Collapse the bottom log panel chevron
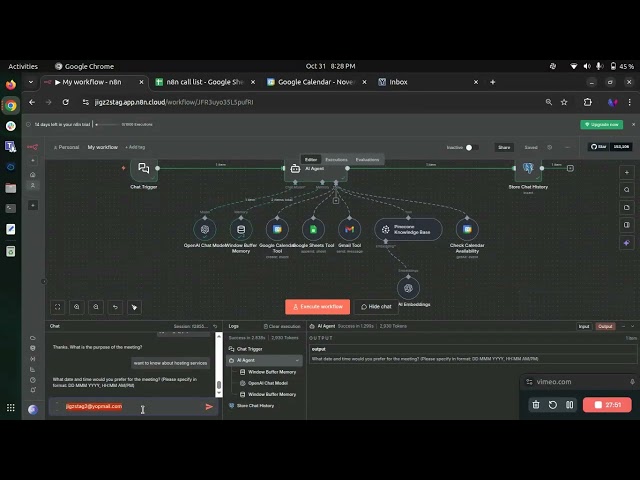Image resolution: width=640 pixels, height=480 pixels. click(x=633, y=326)
